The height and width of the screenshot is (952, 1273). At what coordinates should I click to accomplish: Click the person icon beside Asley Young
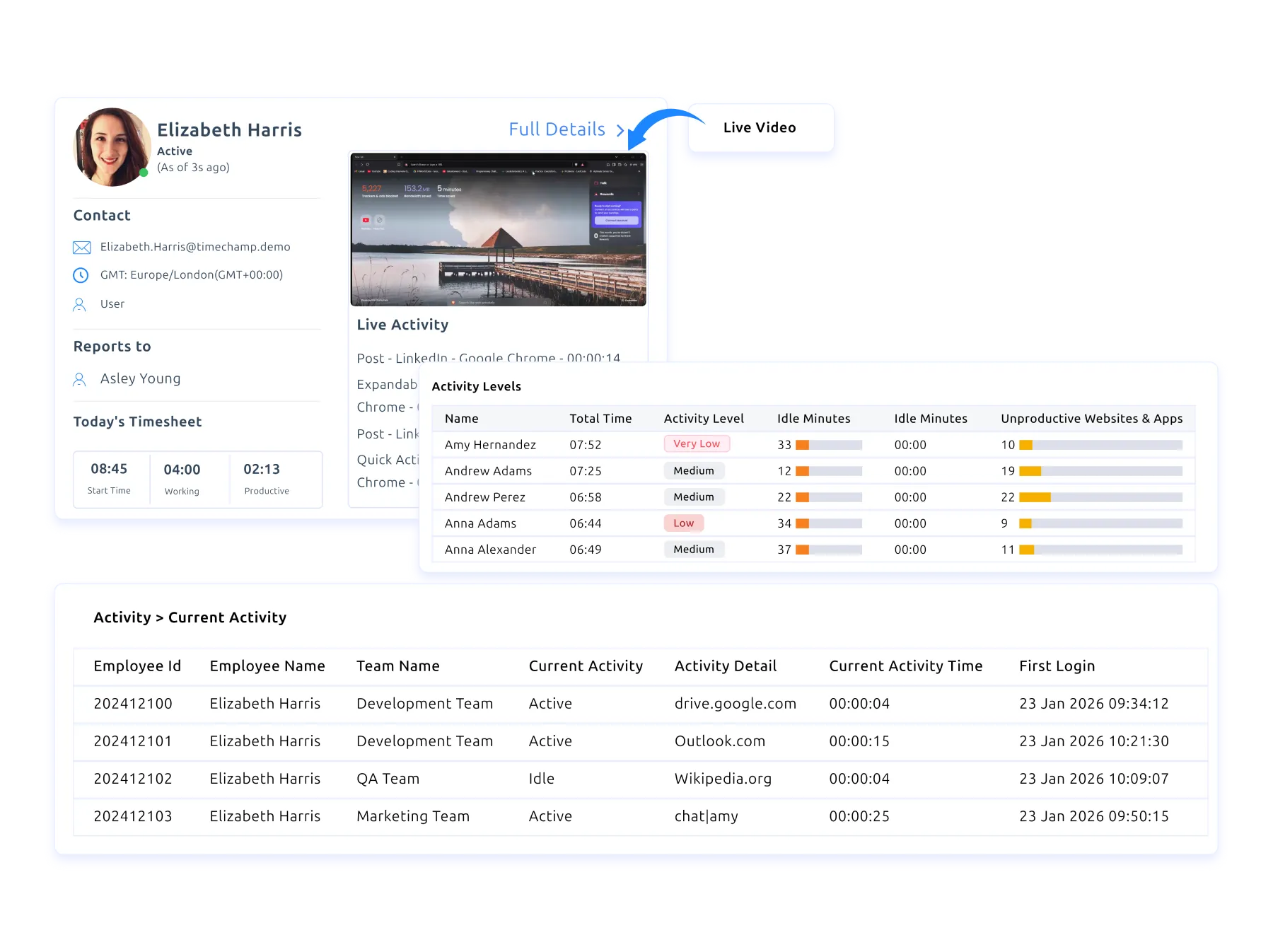tap(80, 378)
